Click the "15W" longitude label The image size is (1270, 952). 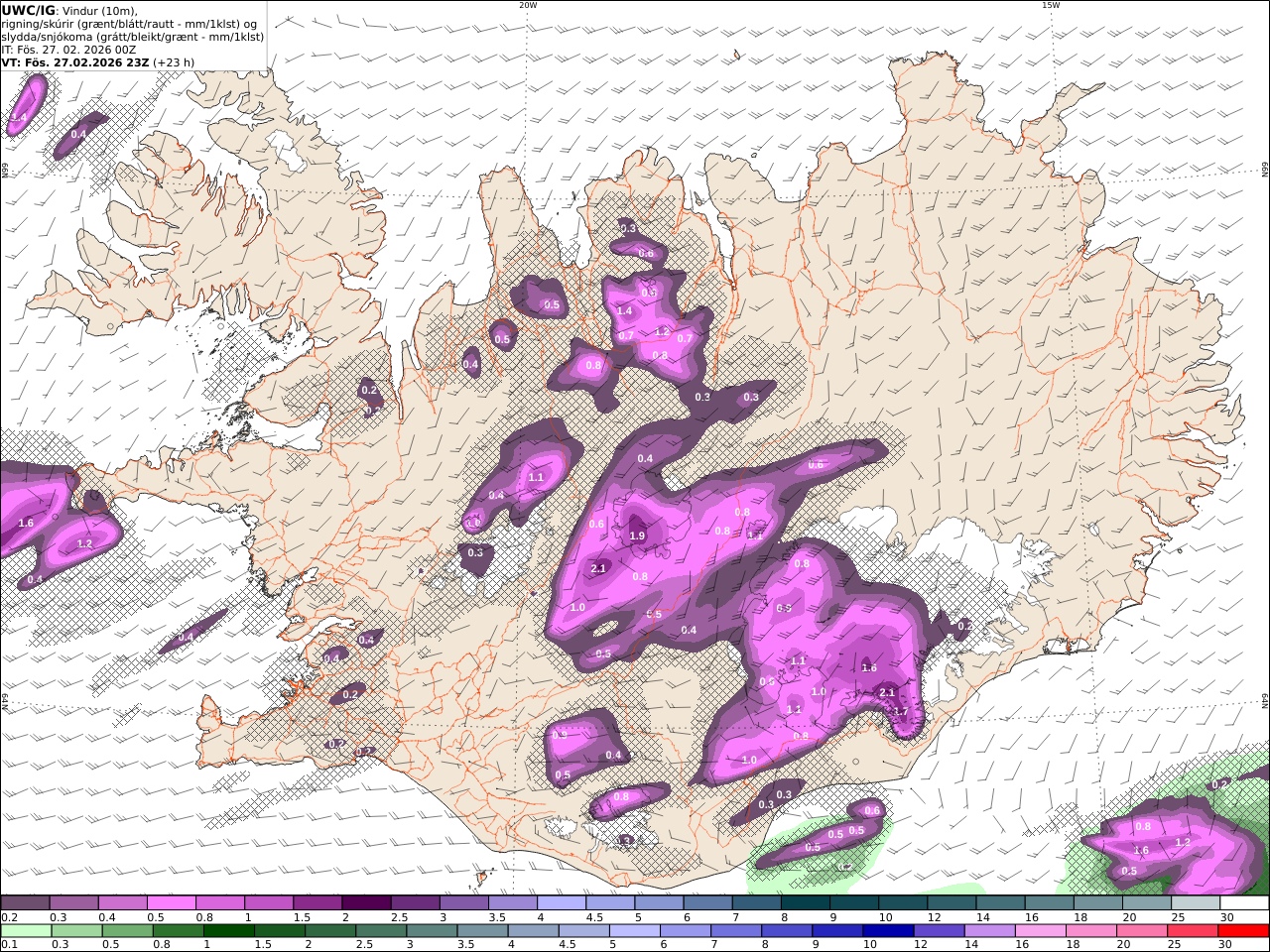(1050, 5)
